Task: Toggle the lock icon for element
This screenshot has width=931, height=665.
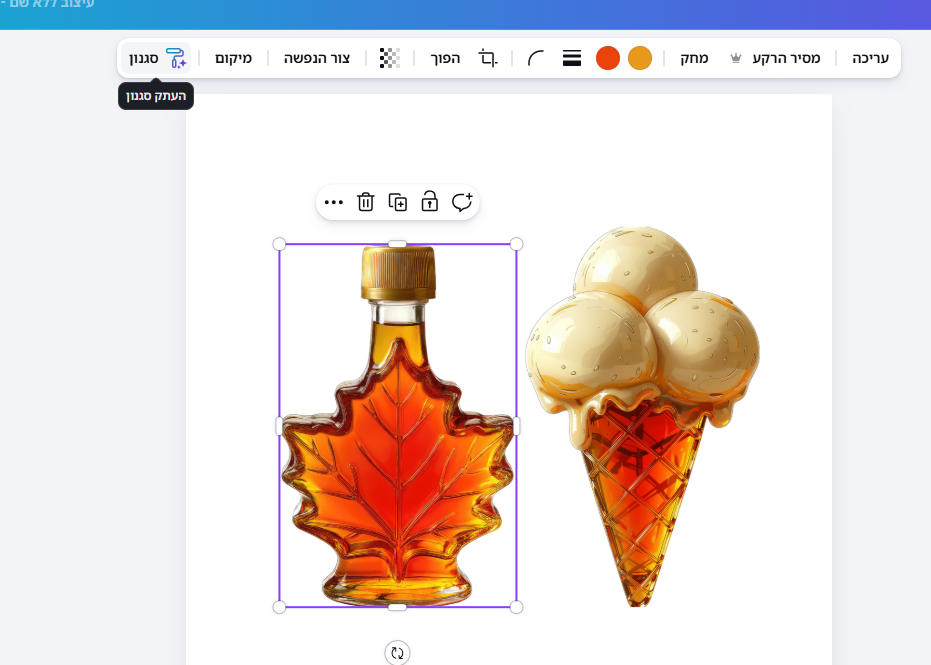Action: (430, 202)
